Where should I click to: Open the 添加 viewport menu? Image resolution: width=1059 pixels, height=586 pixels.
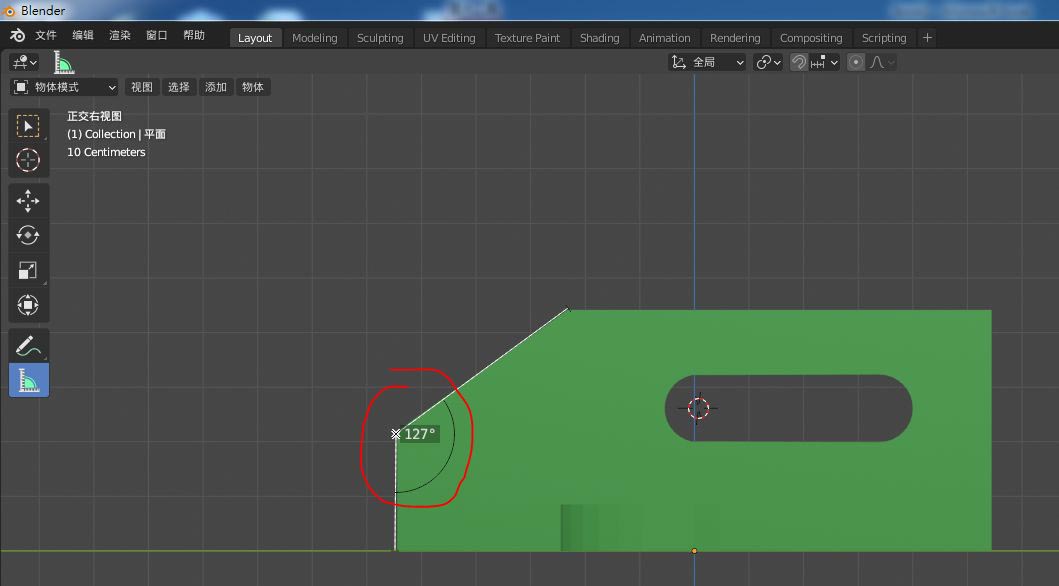tap(216, 87)
